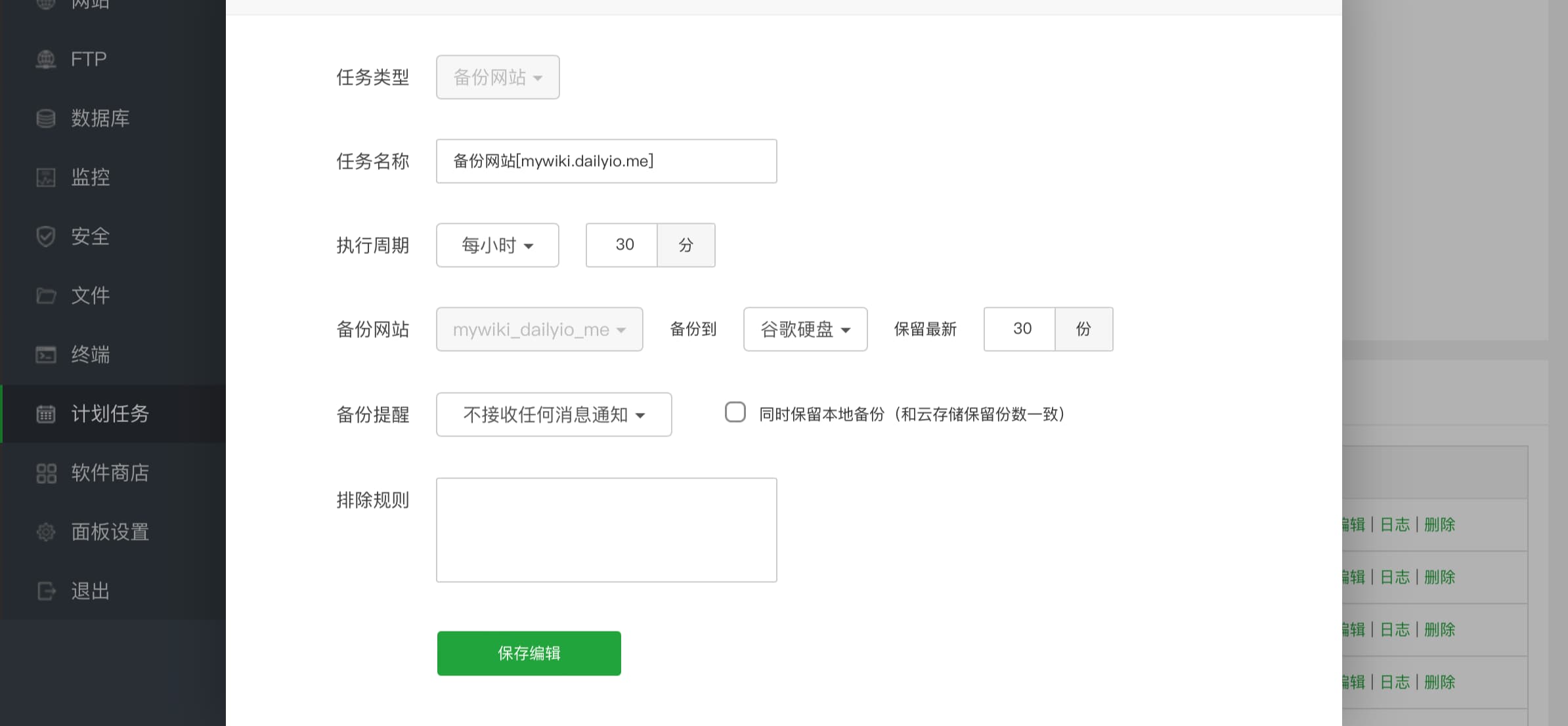Click 删除 link in third background row

(x=1439, y=630)
